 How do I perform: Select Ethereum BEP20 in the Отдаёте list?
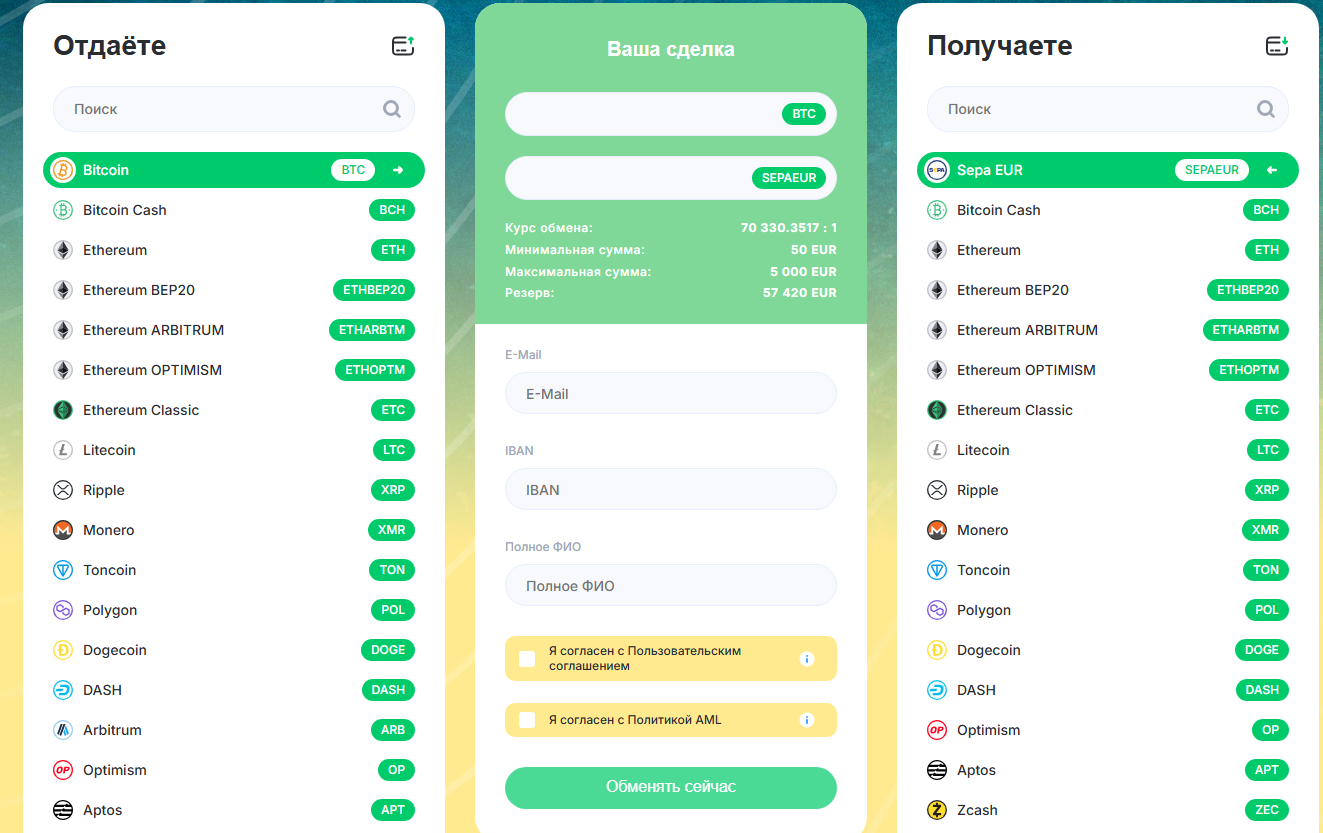pyautogui.click(x=234, y=290)
